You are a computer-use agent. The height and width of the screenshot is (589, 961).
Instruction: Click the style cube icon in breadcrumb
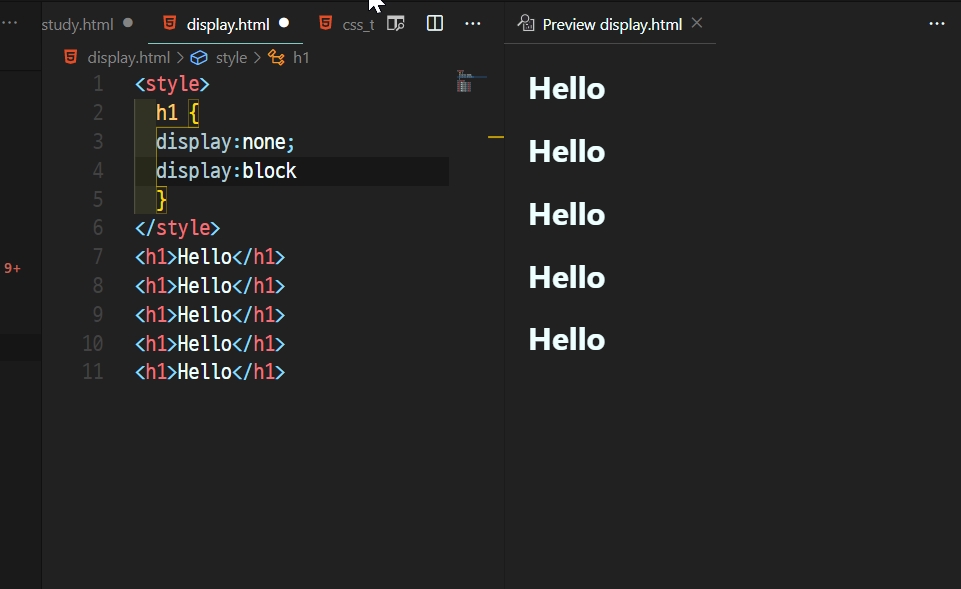click(199, 58)
